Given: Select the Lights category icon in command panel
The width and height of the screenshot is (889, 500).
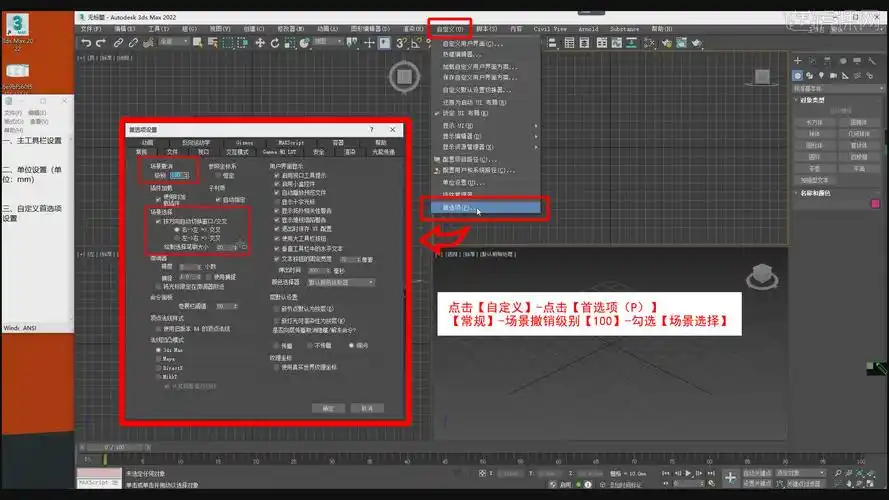Looking at the screenshot, I should coord(822,75).
